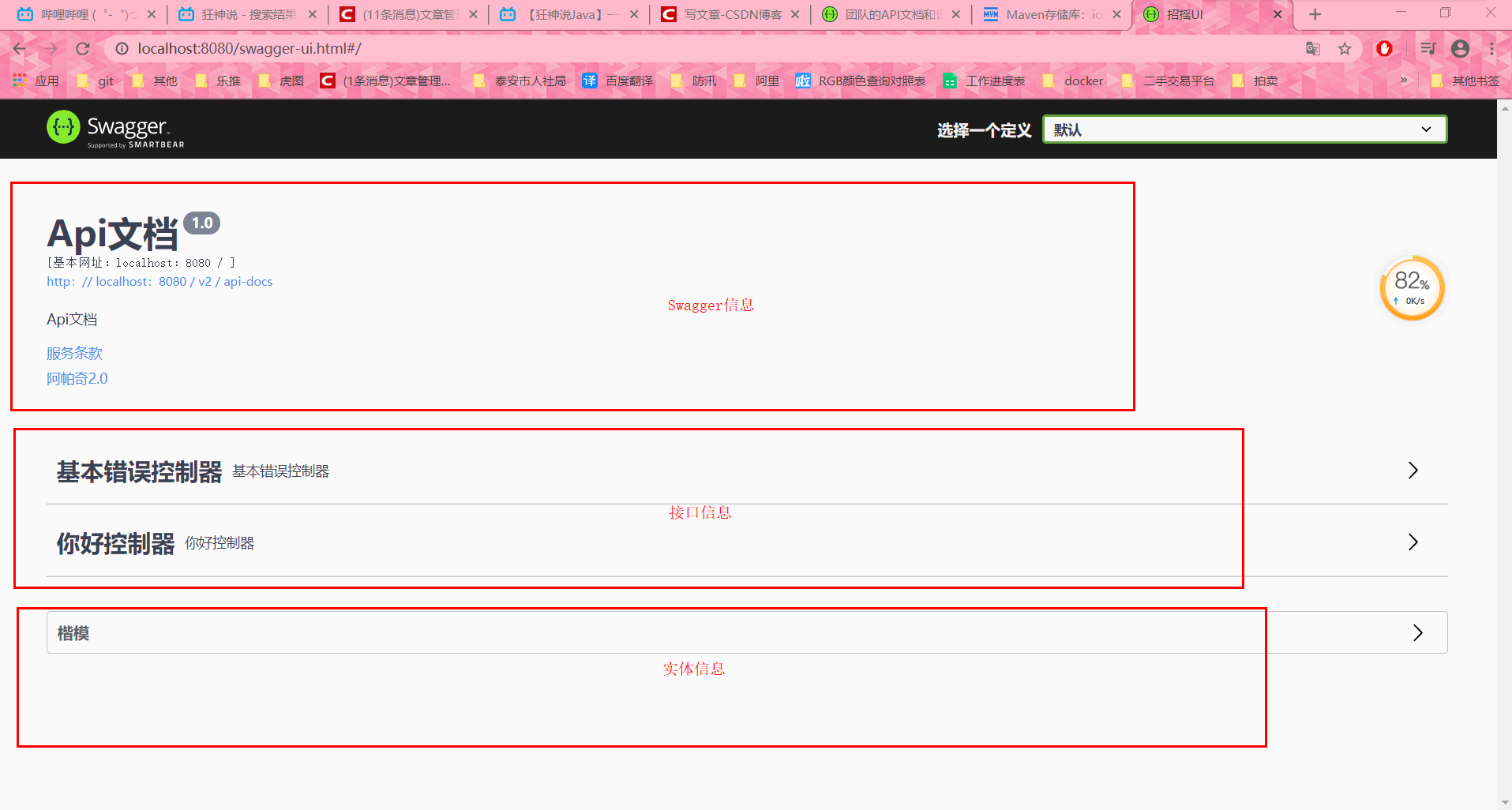
Task: Open the 虎图 bookmark folder
Action: tap(281, 81)
